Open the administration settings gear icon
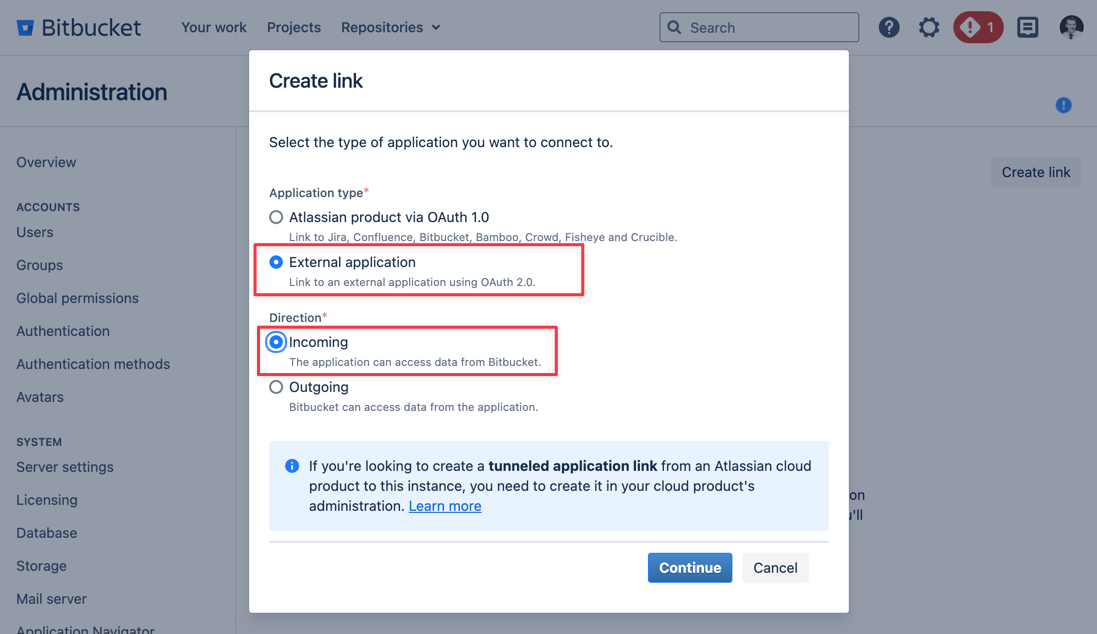Screen dimensions: 1097x634 (929, 27)
